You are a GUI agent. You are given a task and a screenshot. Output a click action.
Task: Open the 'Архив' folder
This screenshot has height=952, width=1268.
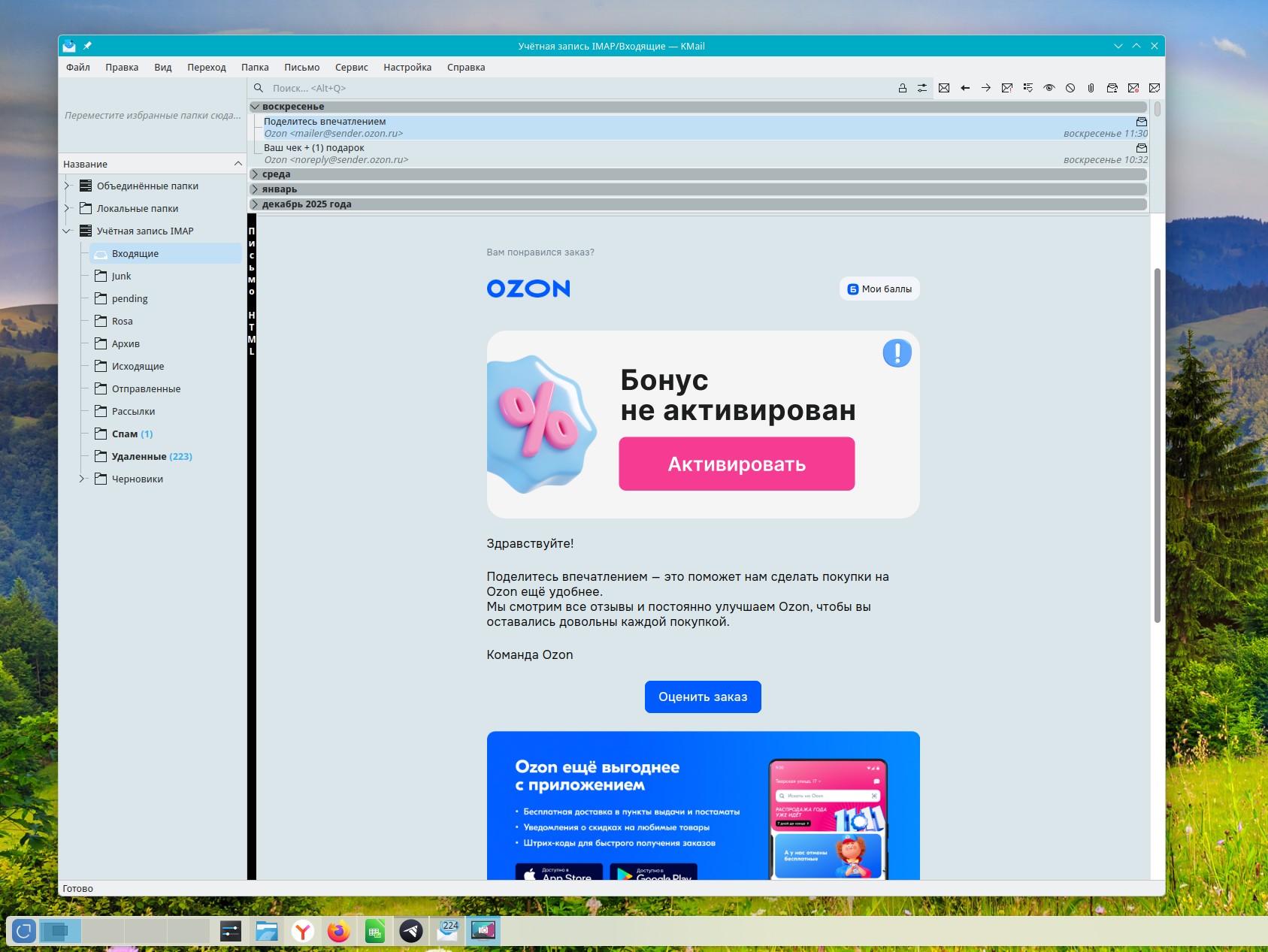point(126,343)
